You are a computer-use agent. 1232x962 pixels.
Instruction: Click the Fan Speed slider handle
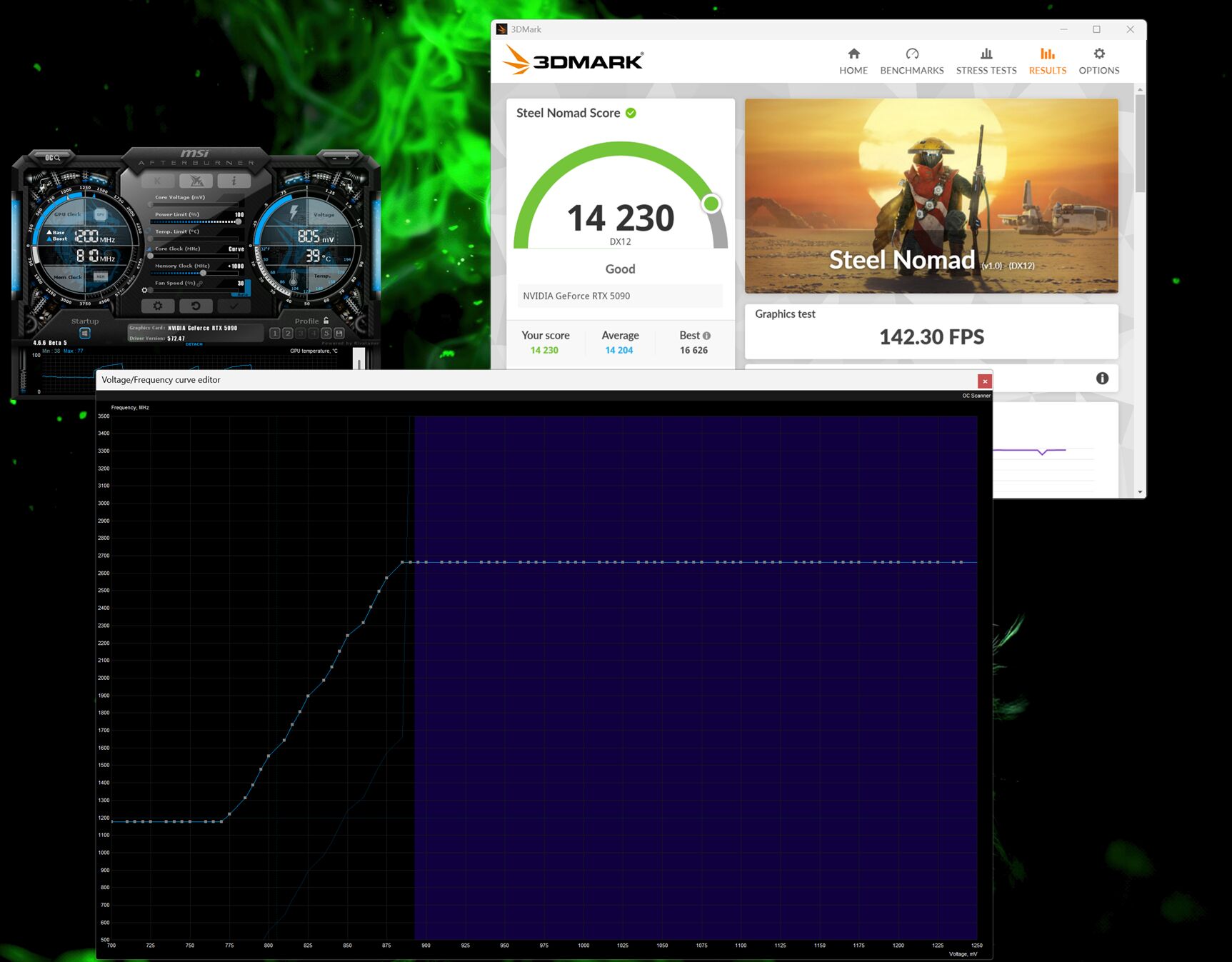151,290
